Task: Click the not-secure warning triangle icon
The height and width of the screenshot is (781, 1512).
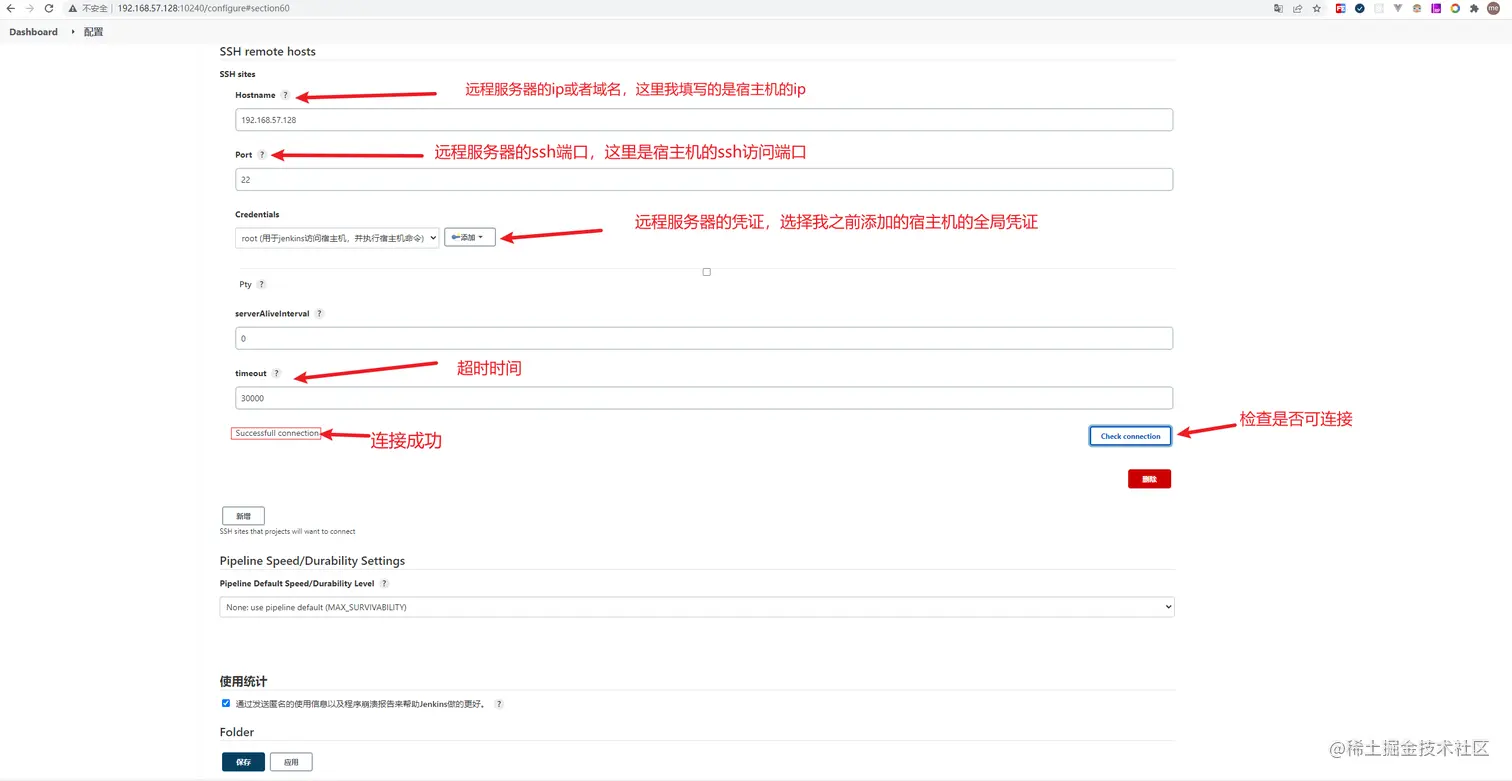Action: (73, 8)
